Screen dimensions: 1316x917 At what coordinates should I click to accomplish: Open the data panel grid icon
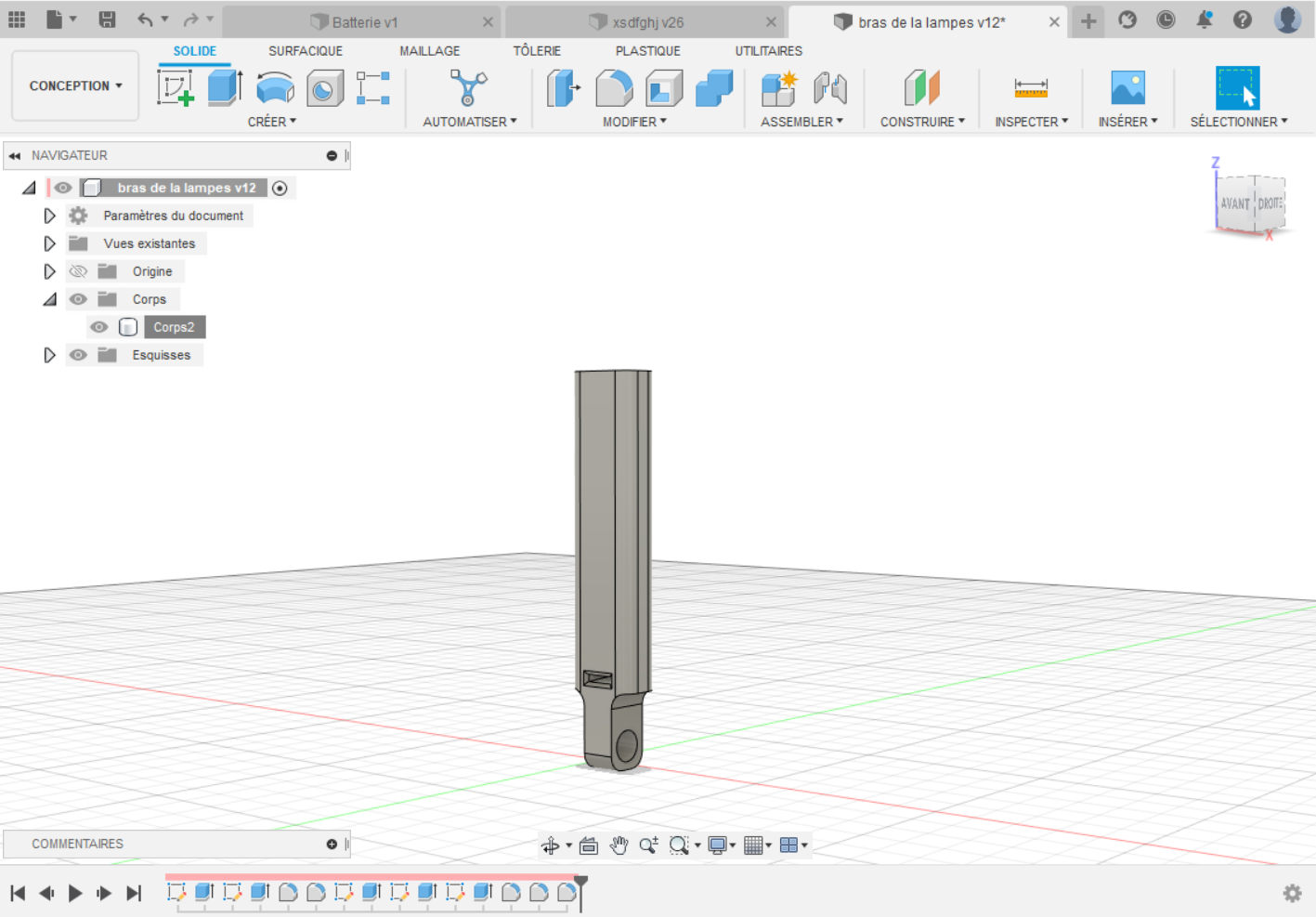(17, 20)
